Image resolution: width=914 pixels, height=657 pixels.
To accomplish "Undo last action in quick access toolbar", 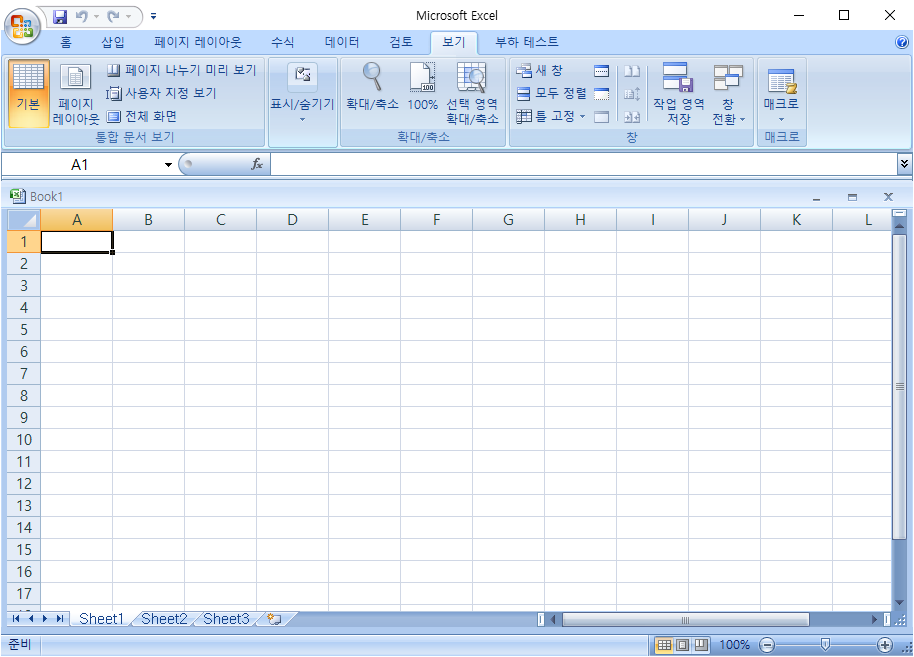I will [82, 16].
